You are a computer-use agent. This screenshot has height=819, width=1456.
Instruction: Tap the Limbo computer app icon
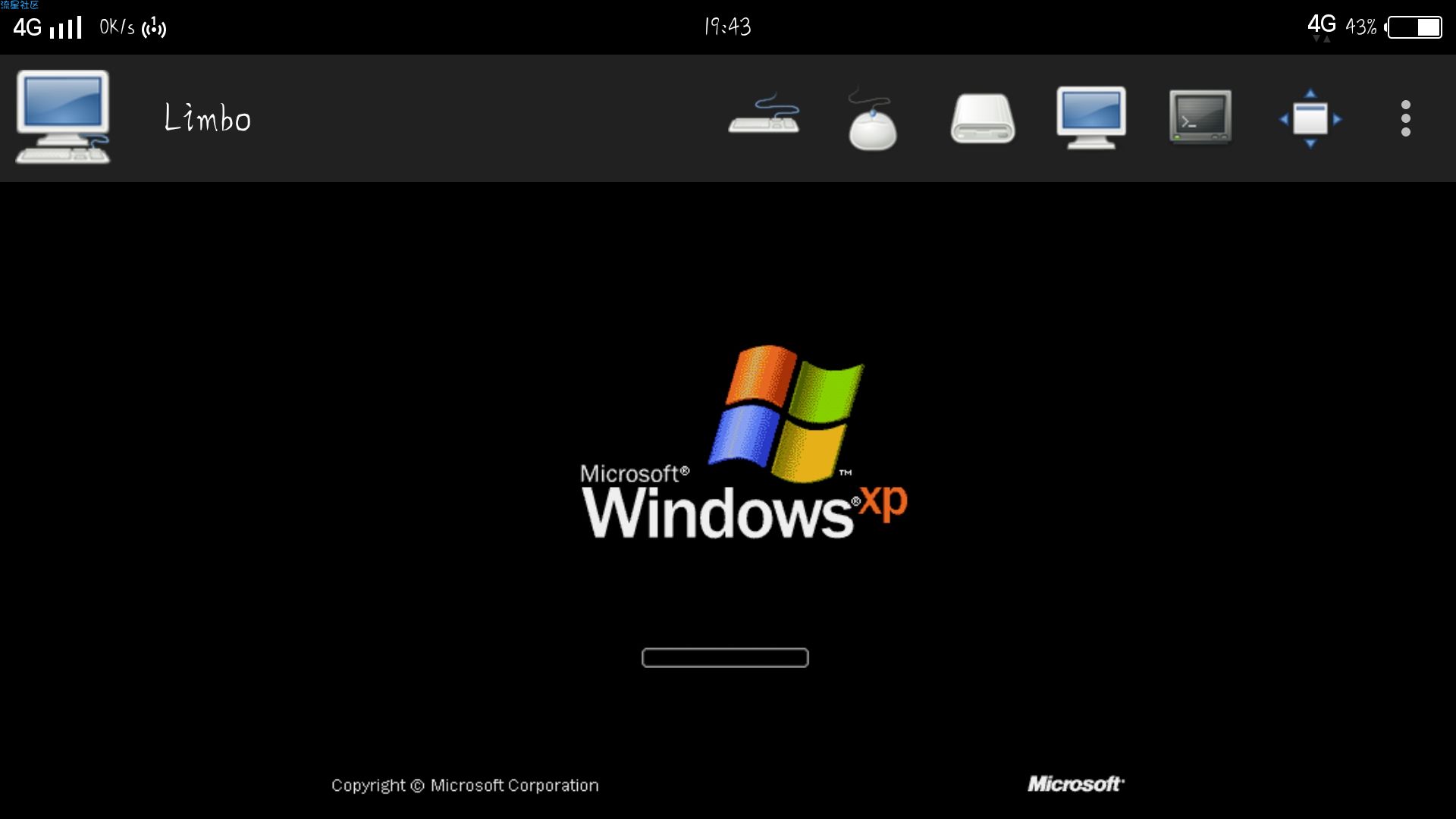click(x=63, y=117)
